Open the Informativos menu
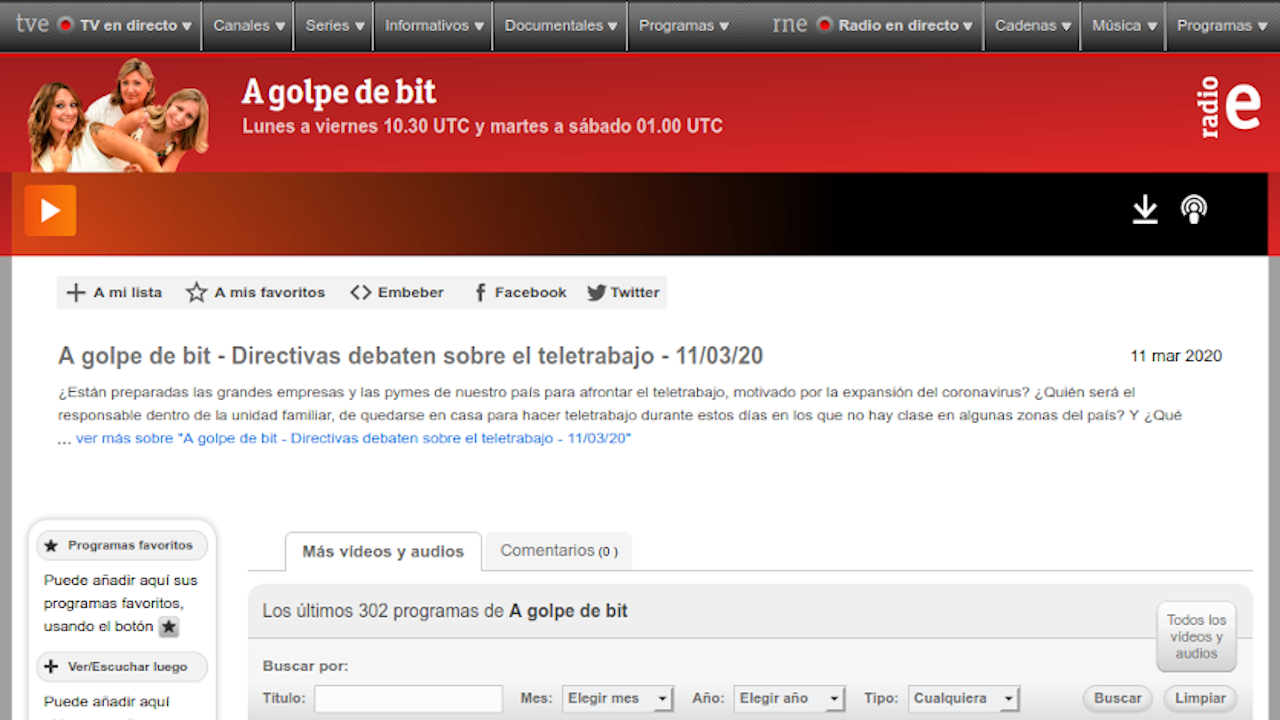 [x=434, y=25]
